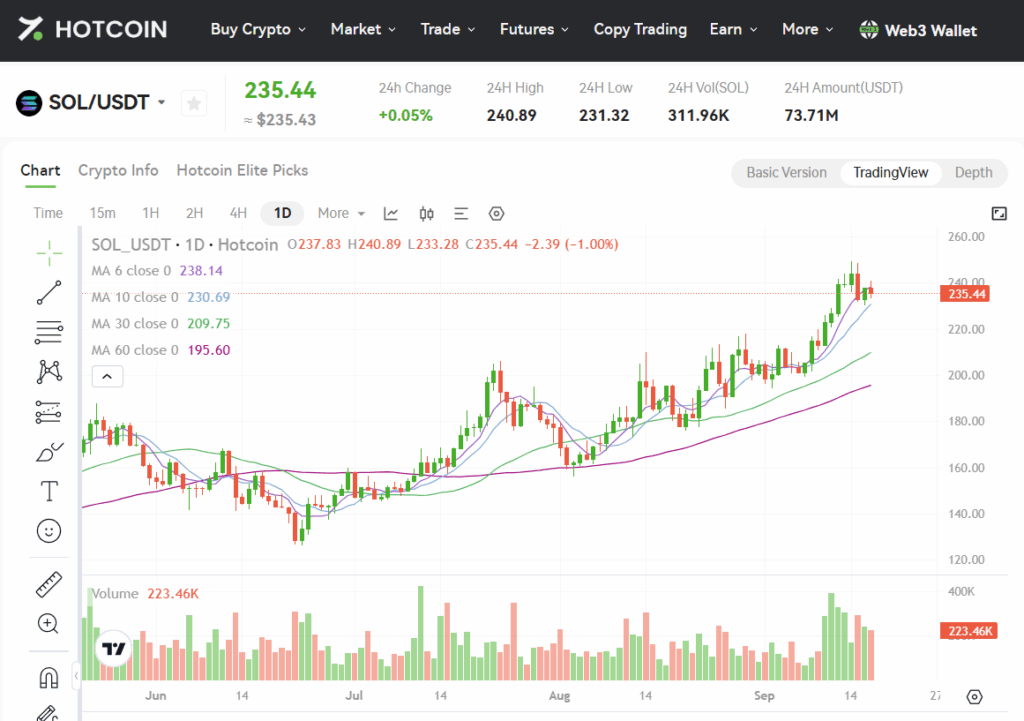The width and height of the screenshot is (1024, 721).
Task: Select the forecast position tool
Action: pos(49,412)
